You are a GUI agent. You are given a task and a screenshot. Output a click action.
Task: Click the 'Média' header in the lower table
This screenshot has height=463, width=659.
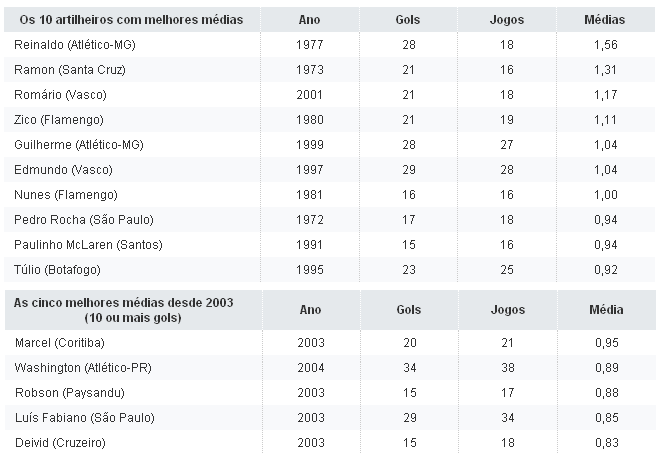point(603,310)
